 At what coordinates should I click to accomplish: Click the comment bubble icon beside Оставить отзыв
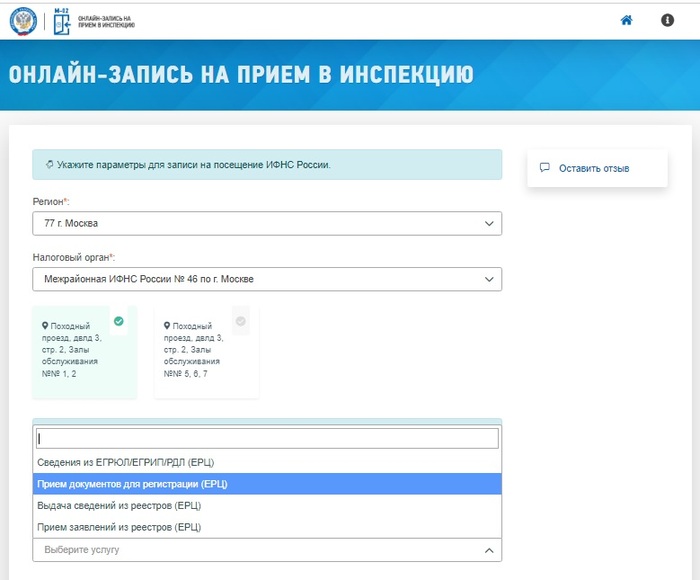(545, 168)
